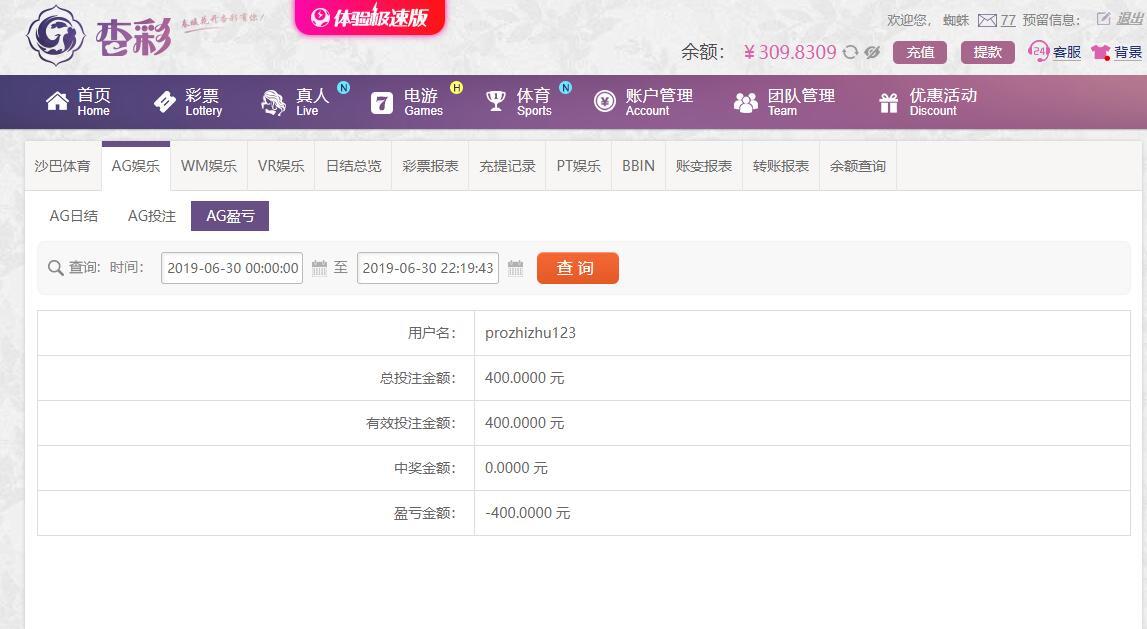This screenshot has height=629, width=1147.
Task: Open the pink speed version banner
Action: (x=369, y=17)
